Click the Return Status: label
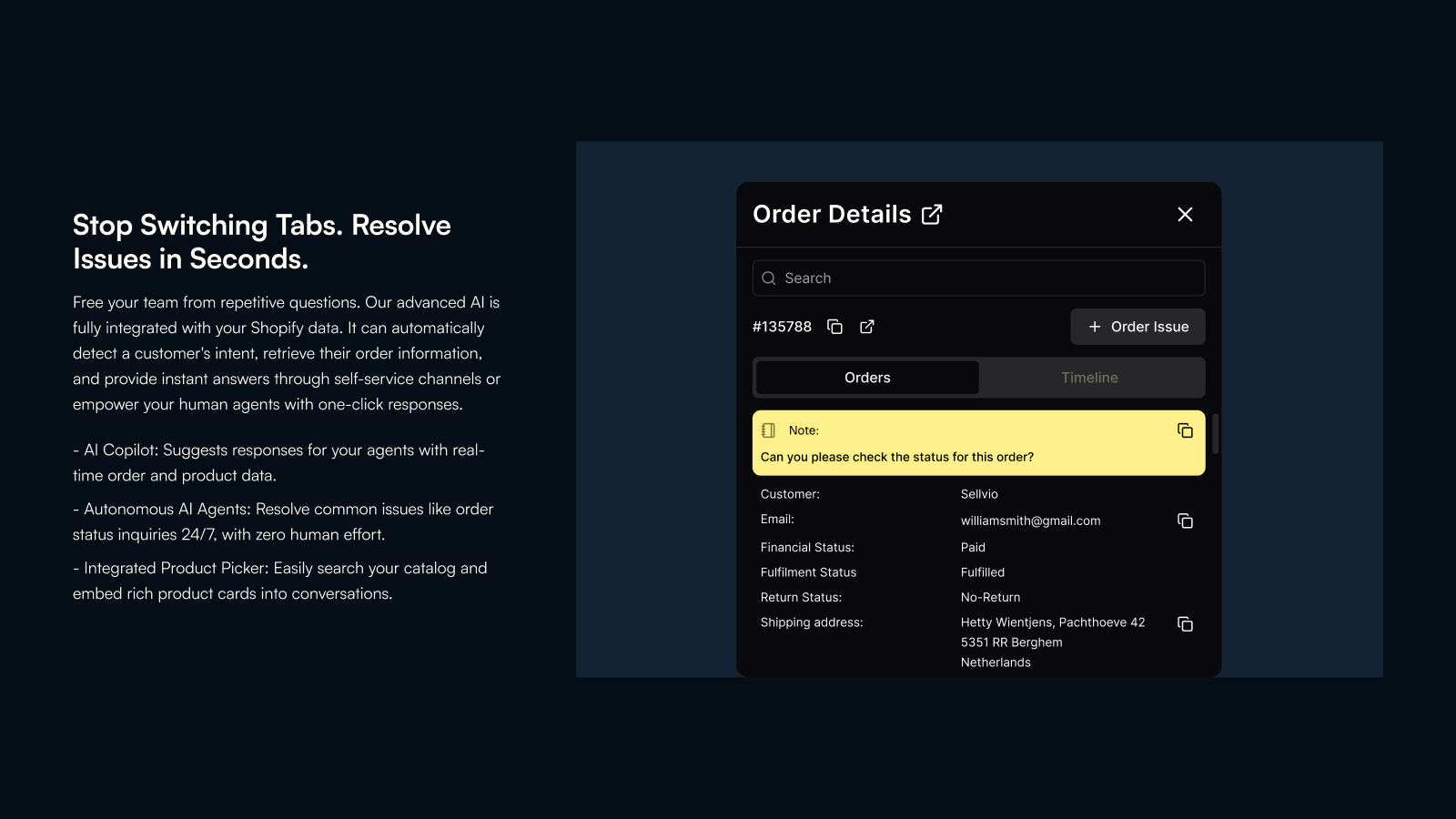Image resolution: width=1456 pixels, height=819 pixels. [801, 597]
